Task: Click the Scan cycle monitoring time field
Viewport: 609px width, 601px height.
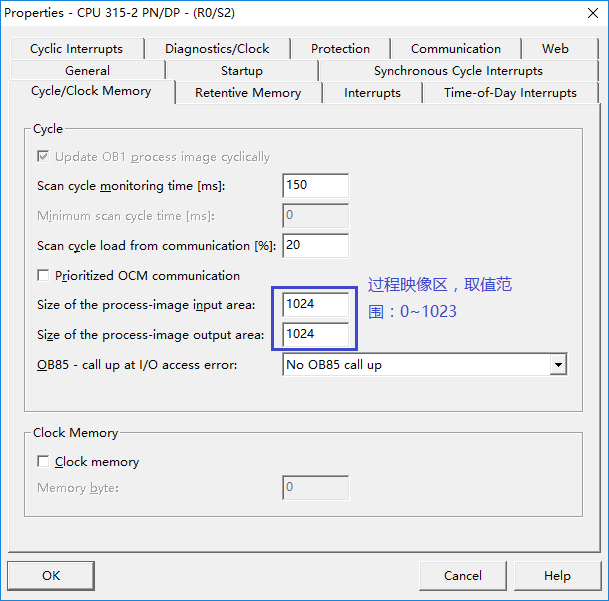Action: [x=315, y=186]
